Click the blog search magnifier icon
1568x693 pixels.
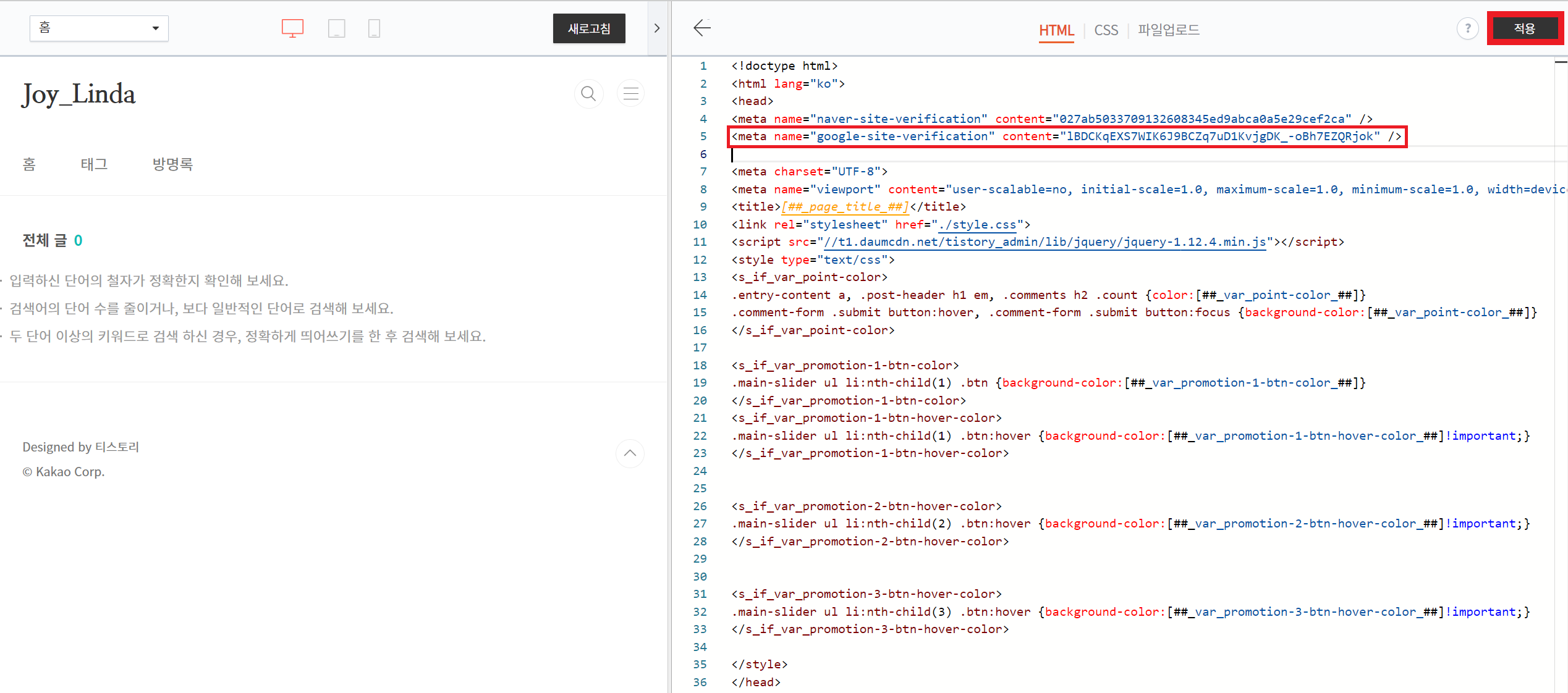point(588,94)
